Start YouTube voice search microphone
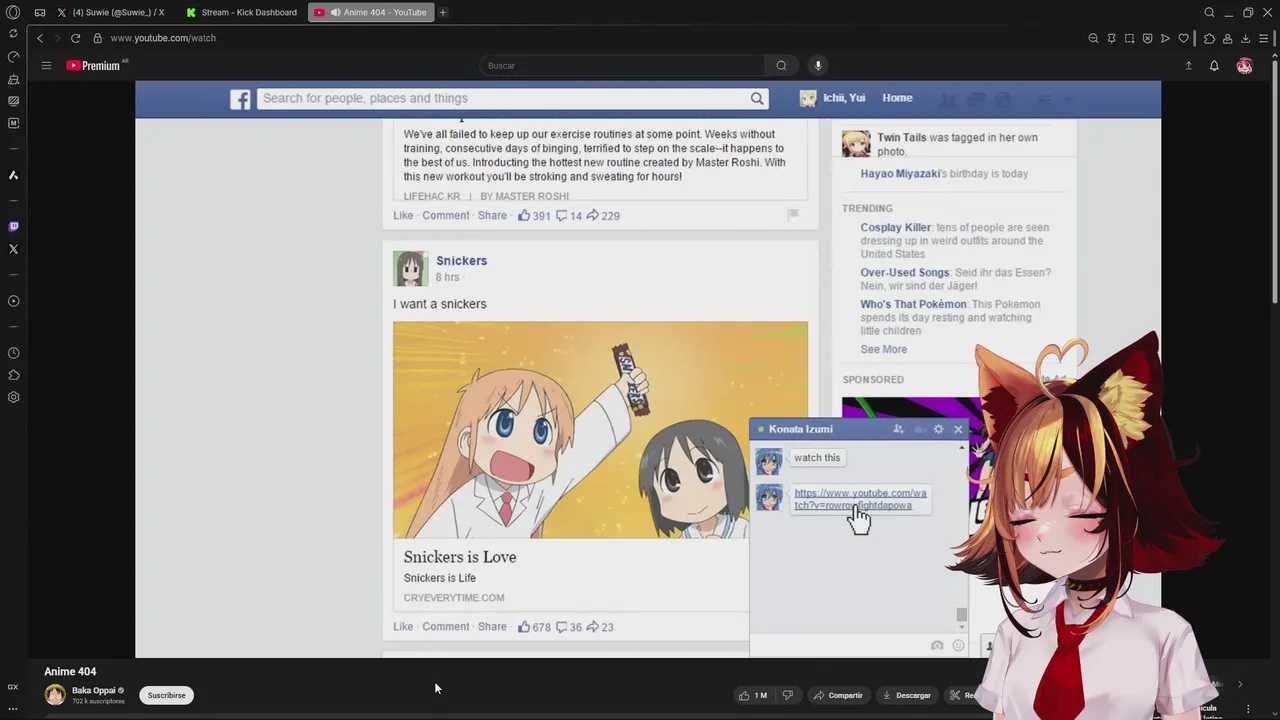 [x=818, y=66]
